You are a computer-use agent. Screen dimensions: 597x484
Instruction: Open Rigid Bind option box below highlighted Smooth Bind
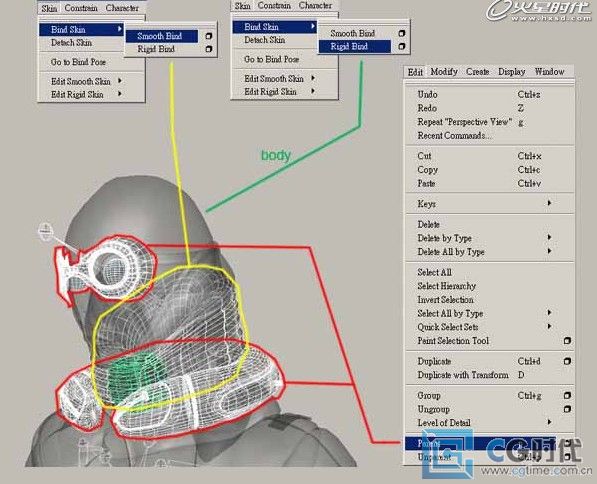pyautogui.click(x=208, y=49)
